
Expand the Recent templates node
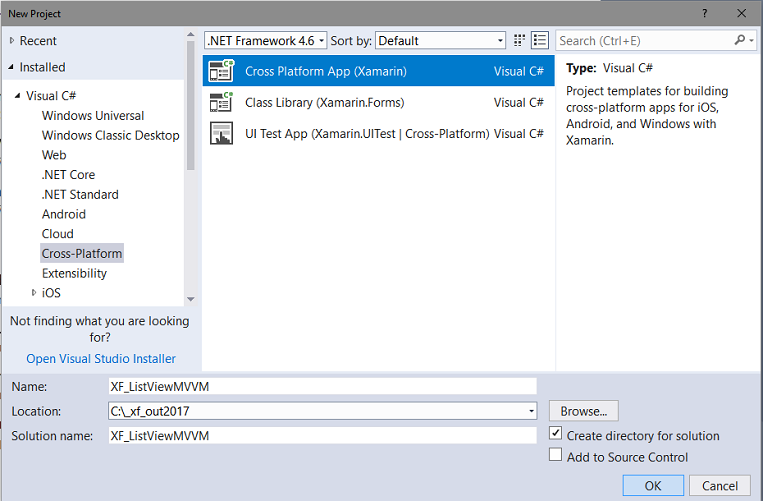pos(12,41)
